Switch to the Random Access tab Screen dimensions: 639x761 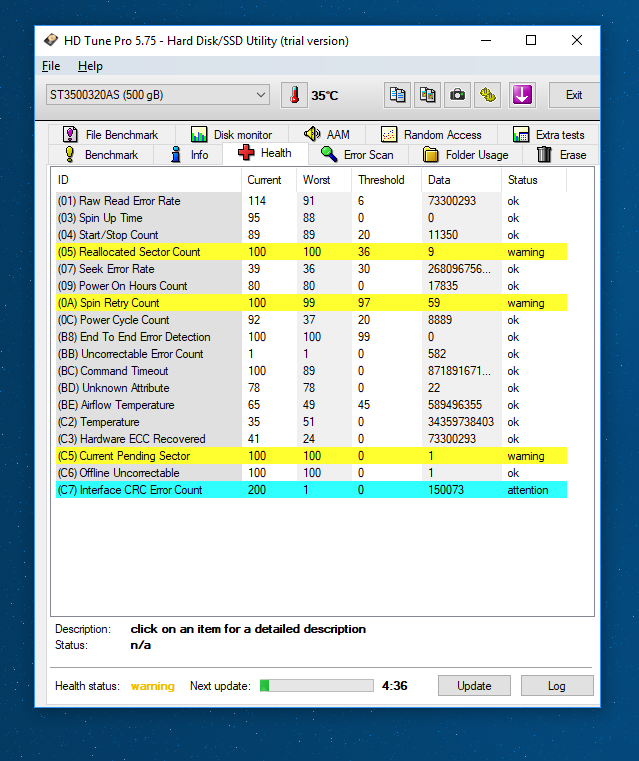point(431,134)
